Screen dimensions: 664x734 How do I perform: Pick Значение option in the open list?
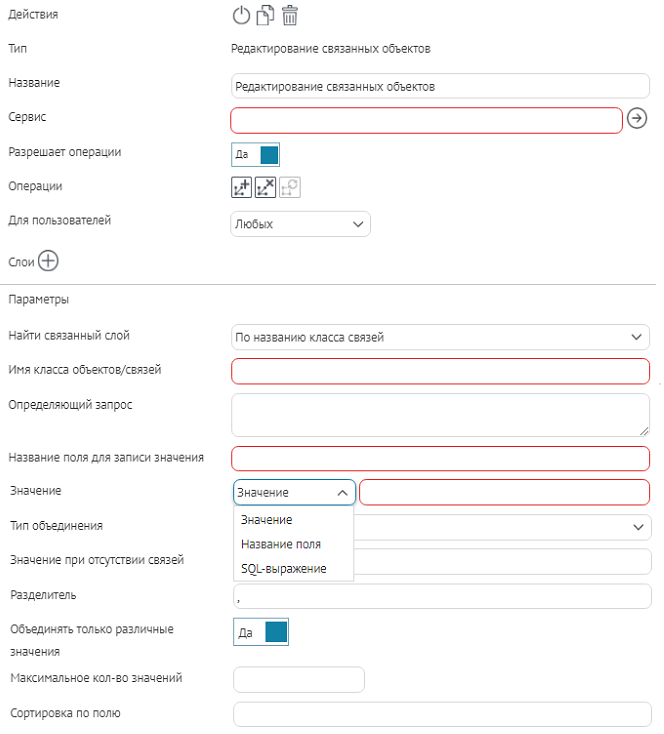(266, 520)
